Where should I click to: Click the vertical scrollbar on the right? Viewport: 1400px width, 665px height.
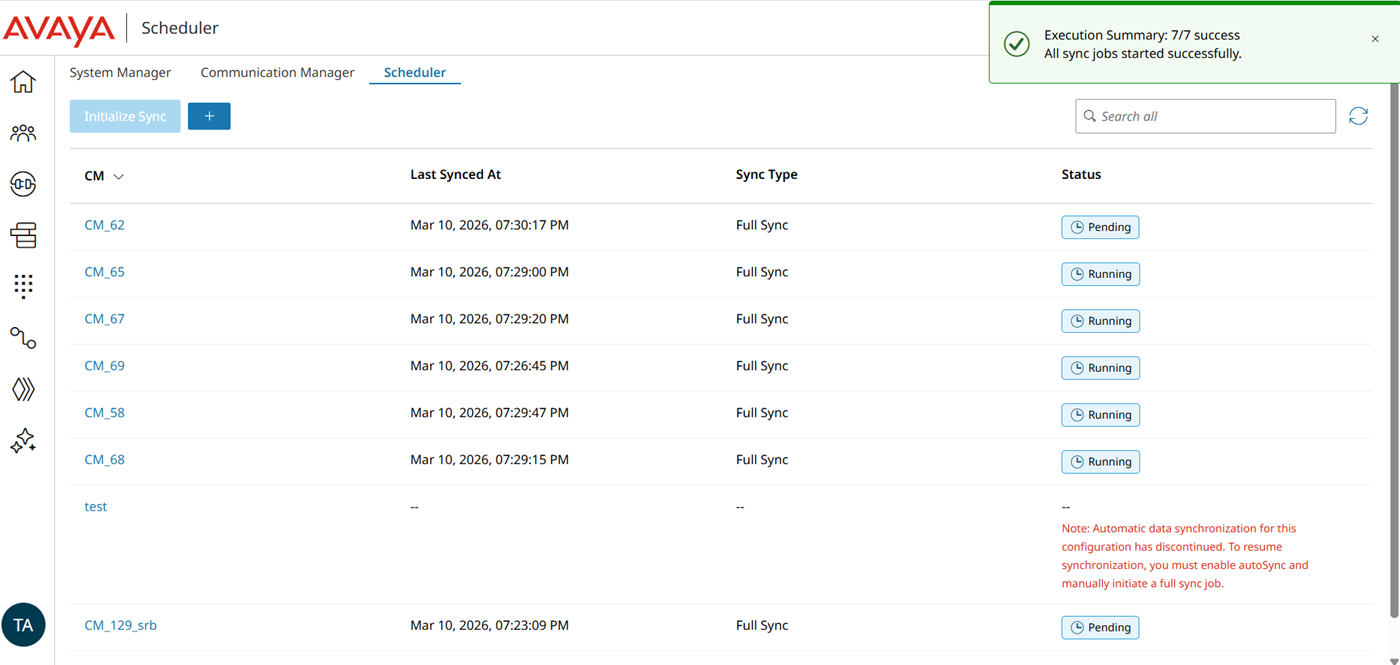point(1393,350)
